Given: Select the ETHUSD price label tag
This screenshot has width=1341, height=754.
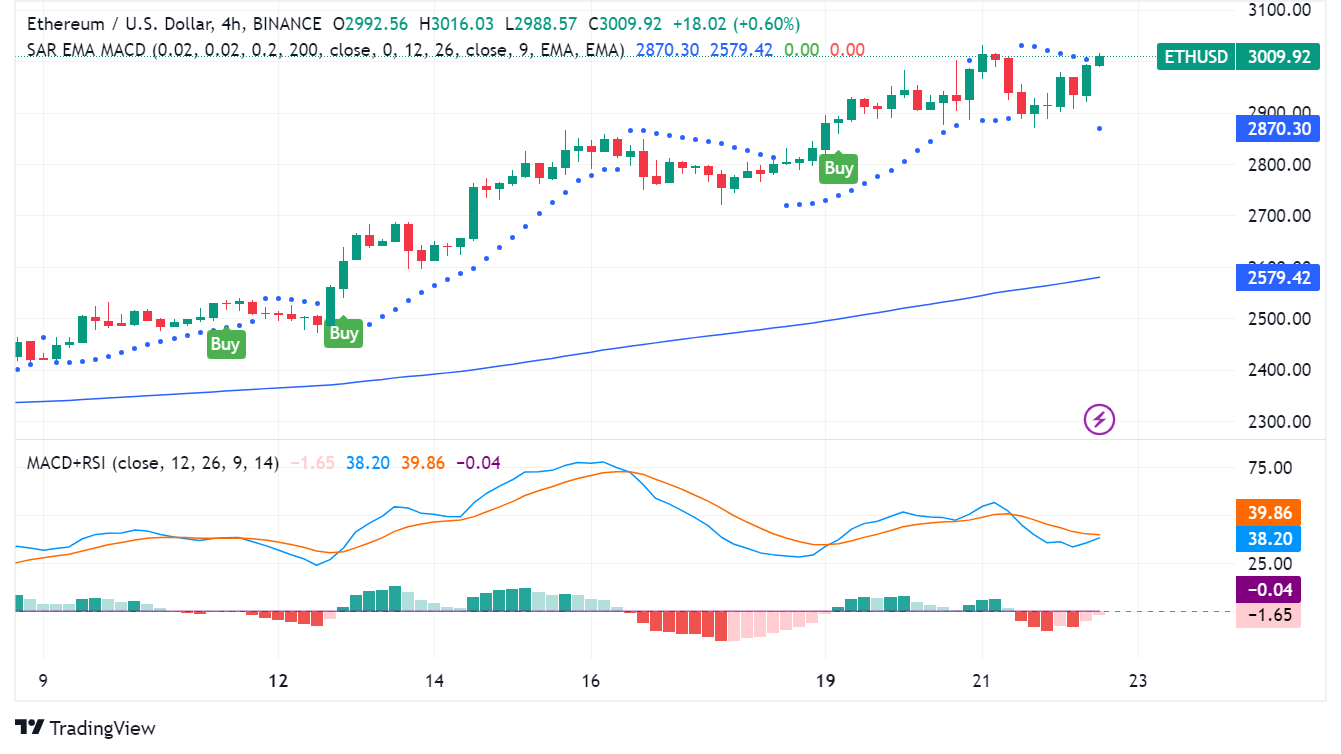Looking at the screenshot, I should click(x=1196, y=57).
